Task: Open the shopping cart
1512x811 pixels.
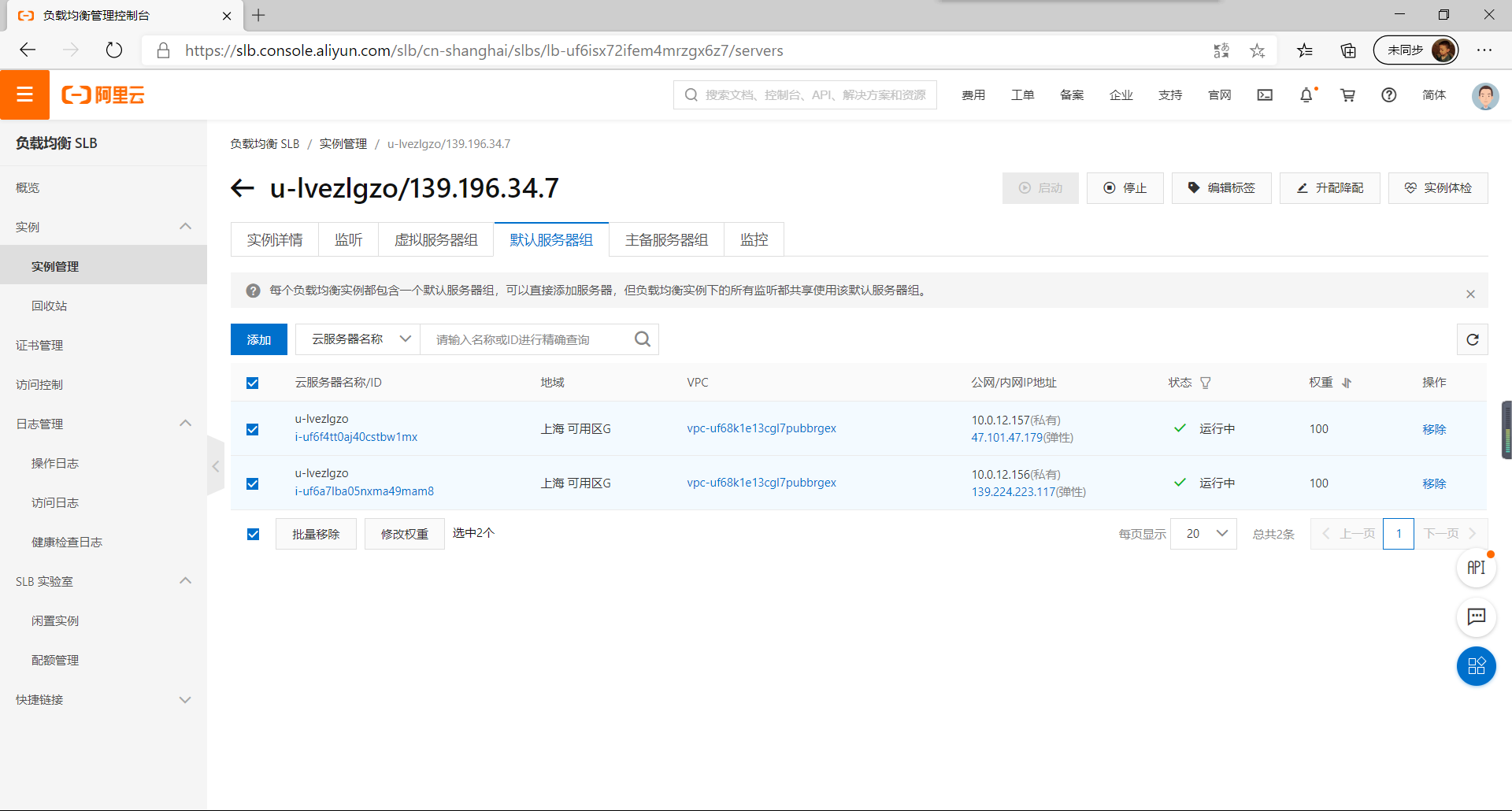Action: 1347,94
